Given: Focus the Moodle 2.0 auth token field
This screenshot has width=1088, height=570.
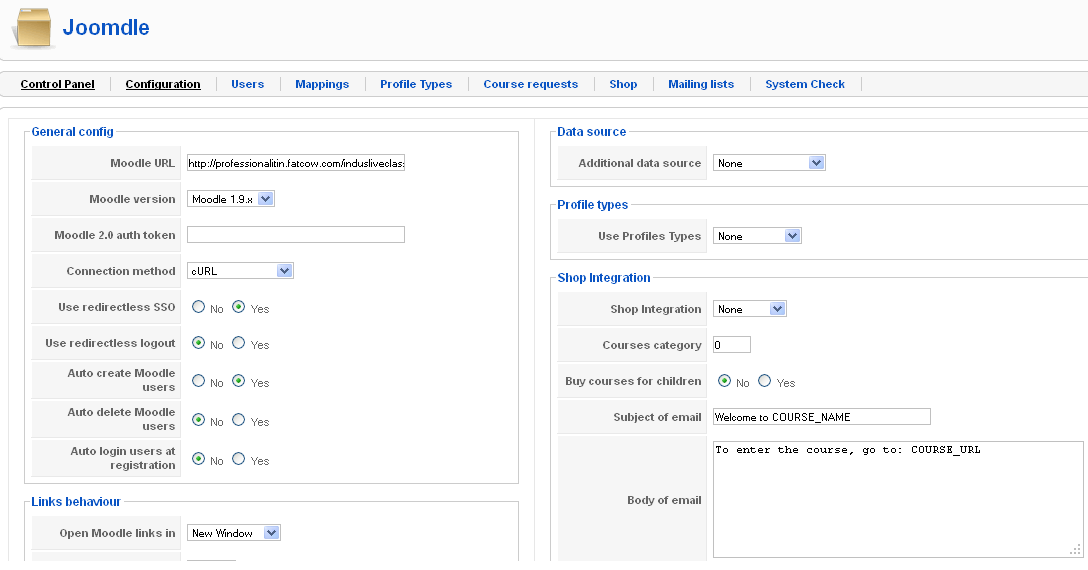Looking at the screenshot, I should click(295, 235).
